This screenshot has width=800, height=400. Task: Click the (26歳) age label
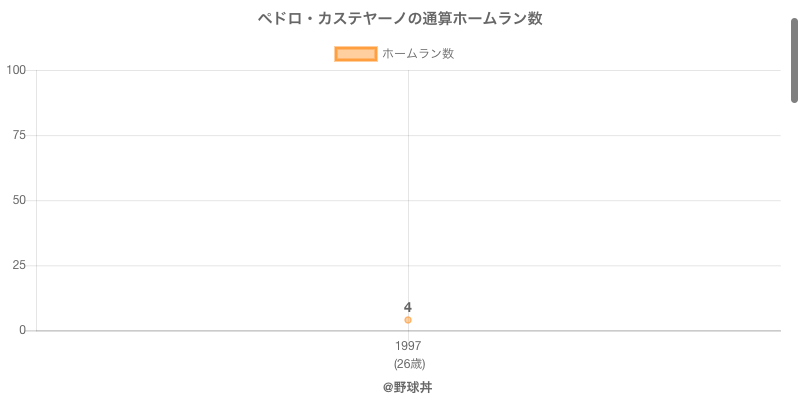tap(409, 364)
